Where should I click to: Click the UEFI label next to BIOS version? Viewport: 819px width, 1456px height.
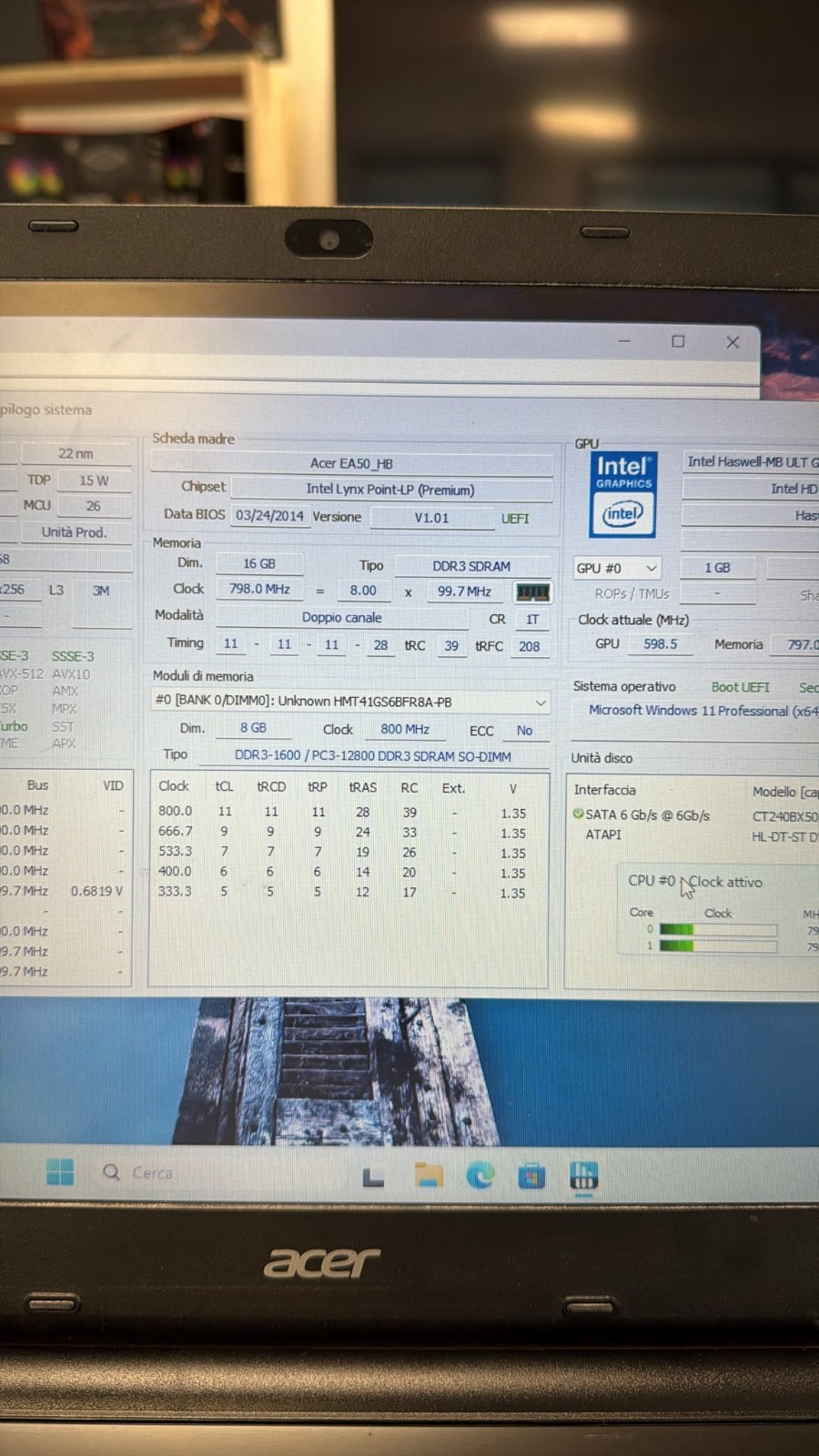[515, 519]
